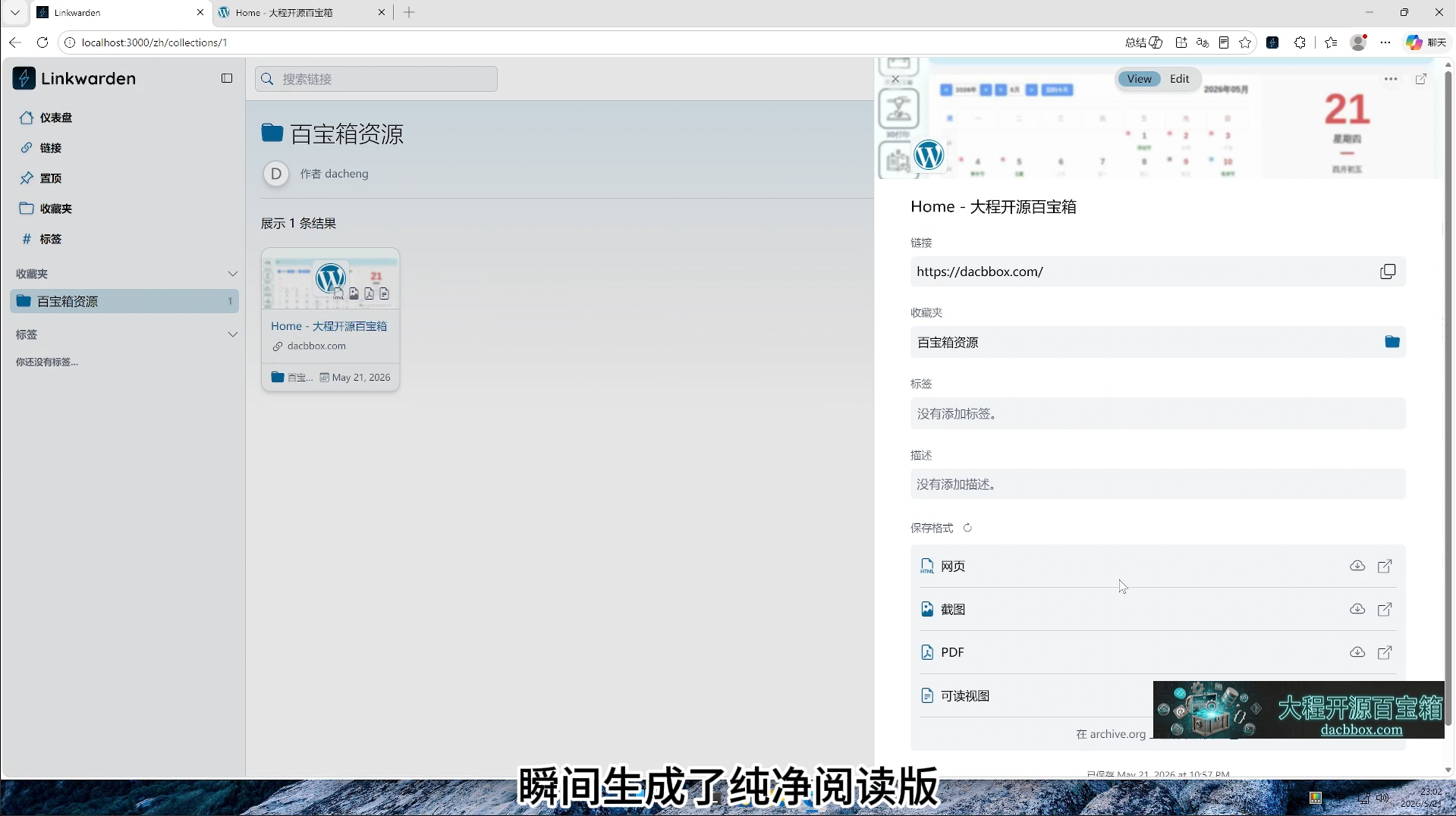Click the 网页 format row label

[953, 566]
